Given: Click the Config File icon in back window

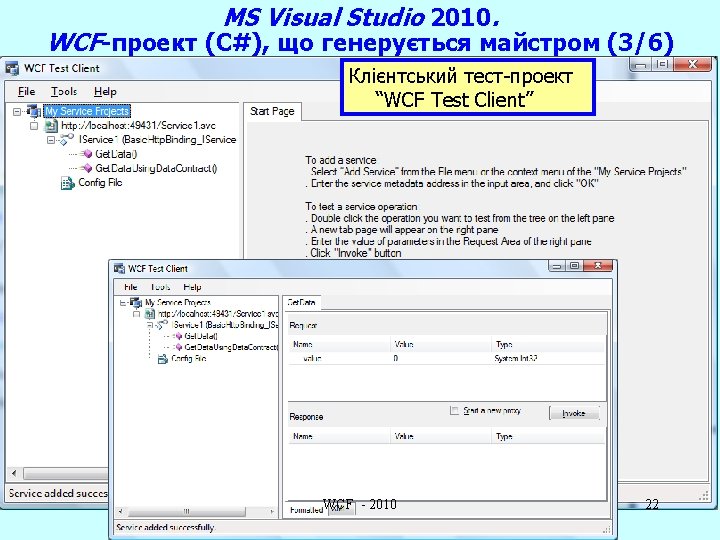Looking at the screenshot, I should click(x=68, y=183).
